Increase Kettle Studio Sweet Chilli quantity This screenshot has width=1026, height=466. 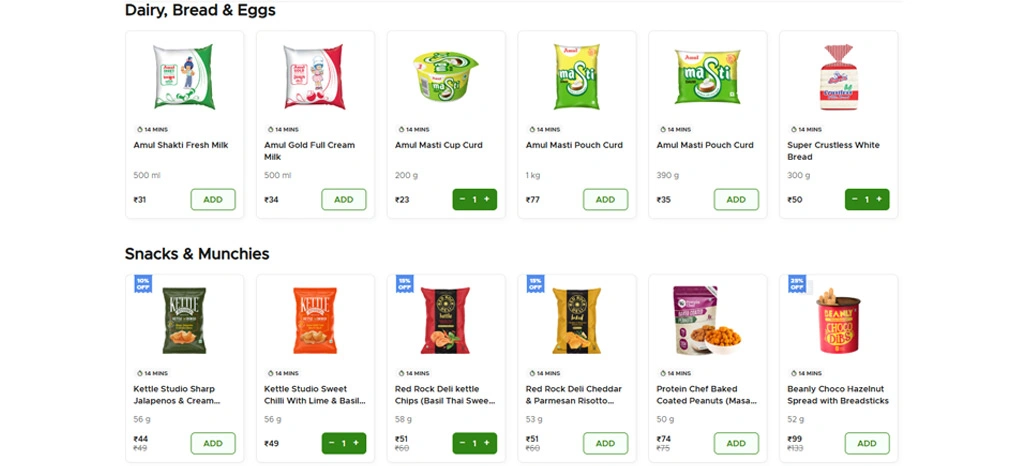pos(356,443)
